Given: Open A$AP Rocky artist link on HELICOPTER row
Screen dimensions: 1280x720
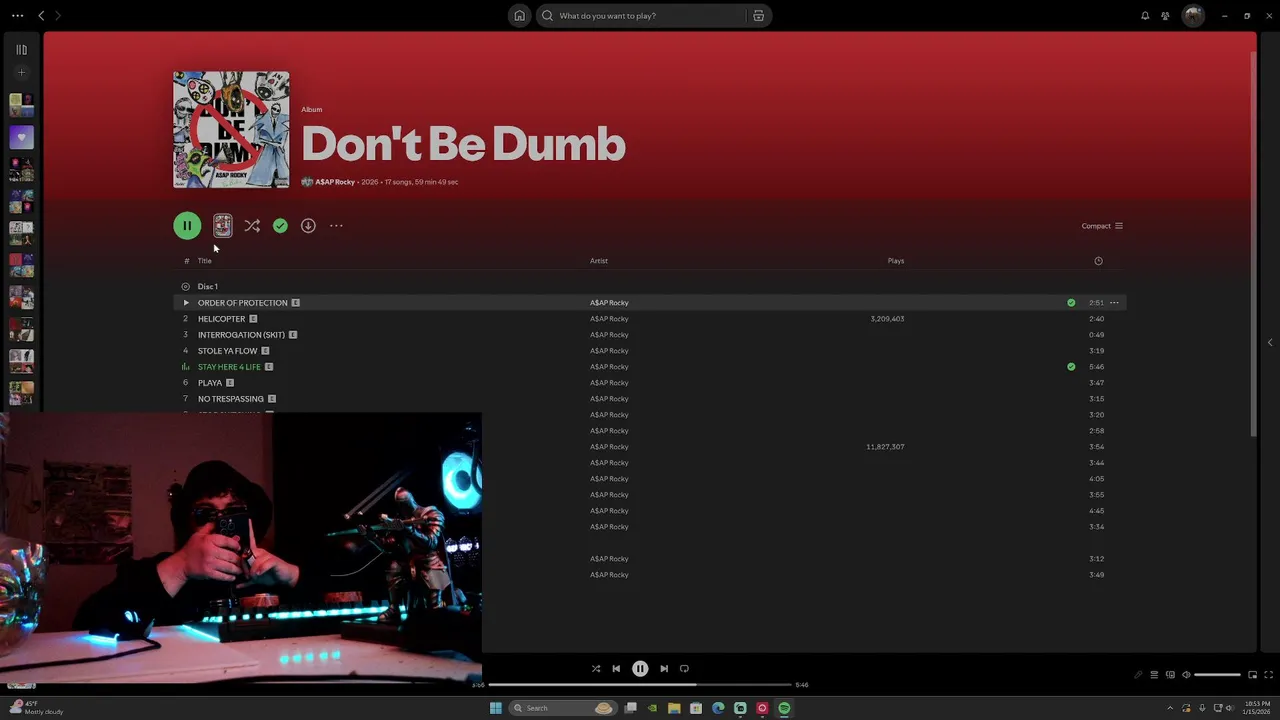Looking at the screenshot, I should pos(609,319).
